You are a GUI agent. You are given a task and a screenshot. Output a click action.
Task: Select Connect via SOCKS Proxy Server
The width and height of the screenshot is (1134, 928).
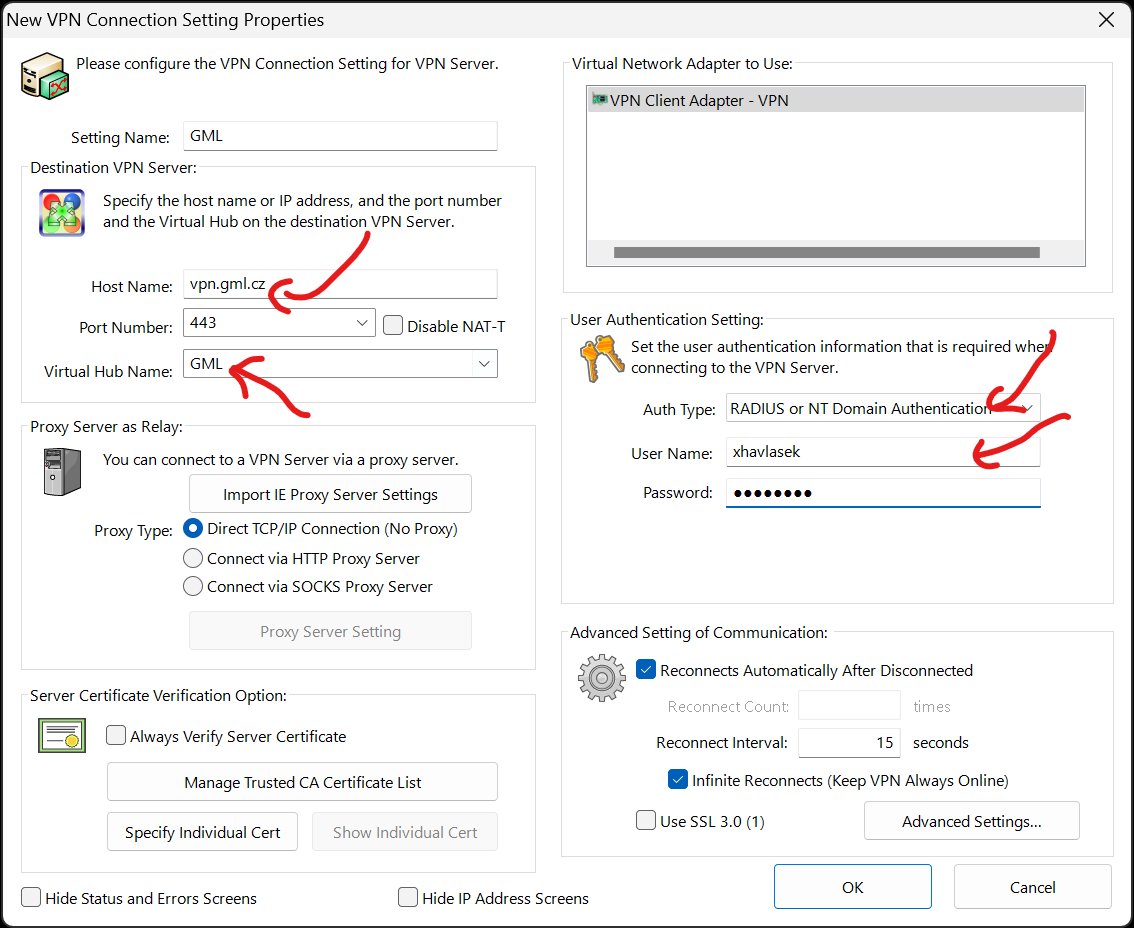tap(193, 587)
